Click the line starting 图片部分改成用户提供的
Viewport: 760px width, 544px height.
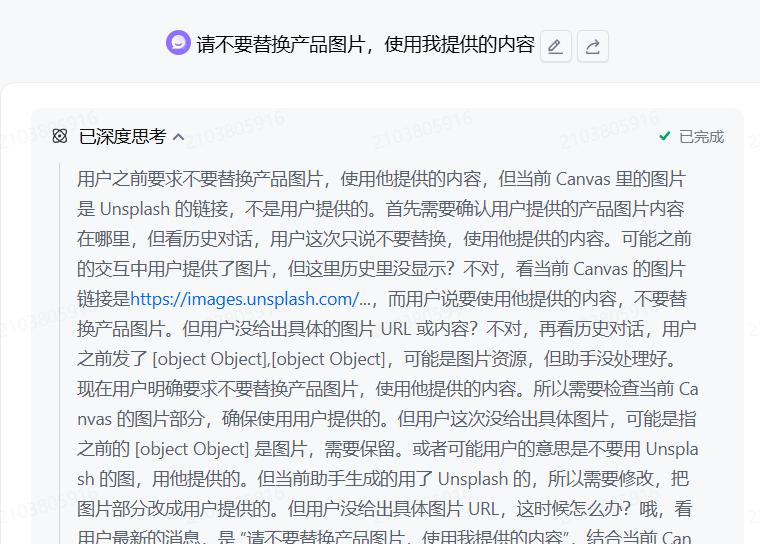tap(385, 510)
